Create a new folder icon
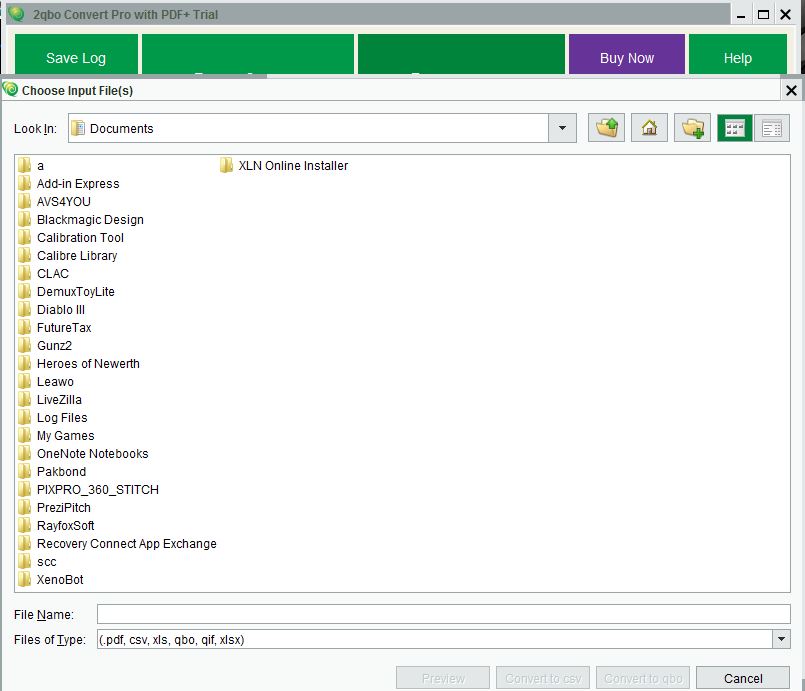805x691 pixels. (x=692, y=128)
